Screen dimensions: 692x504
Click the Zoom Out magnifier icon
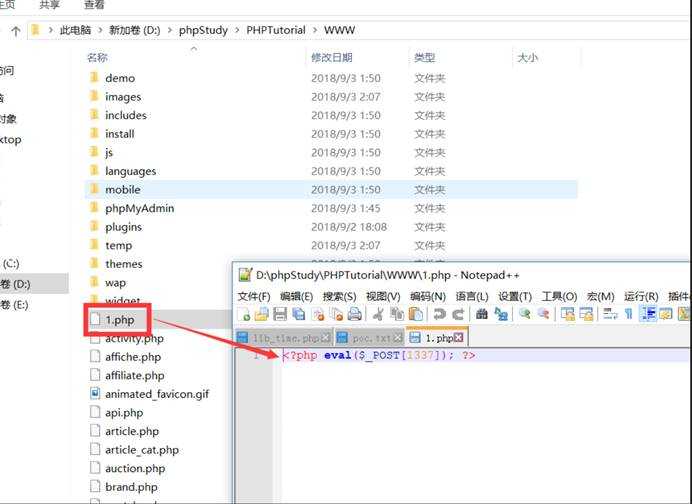543,314
